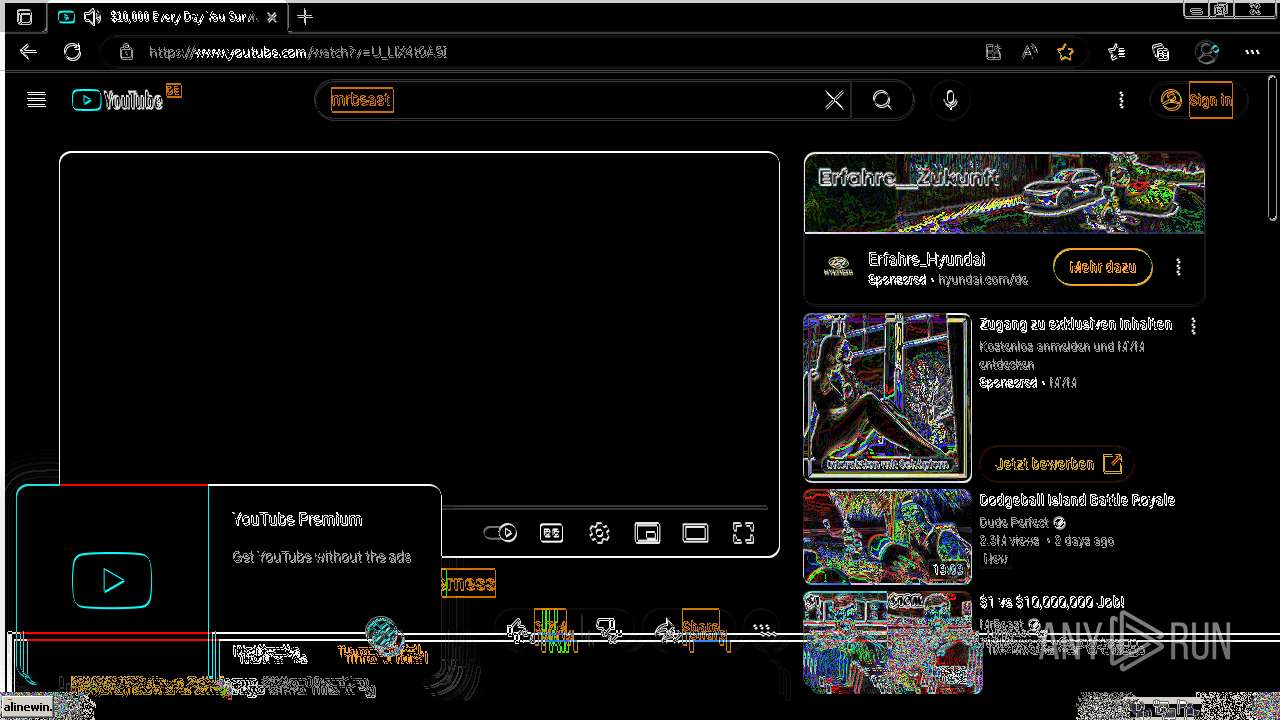Open the YouTube guide hamburger menu

[x=36, y=100]
